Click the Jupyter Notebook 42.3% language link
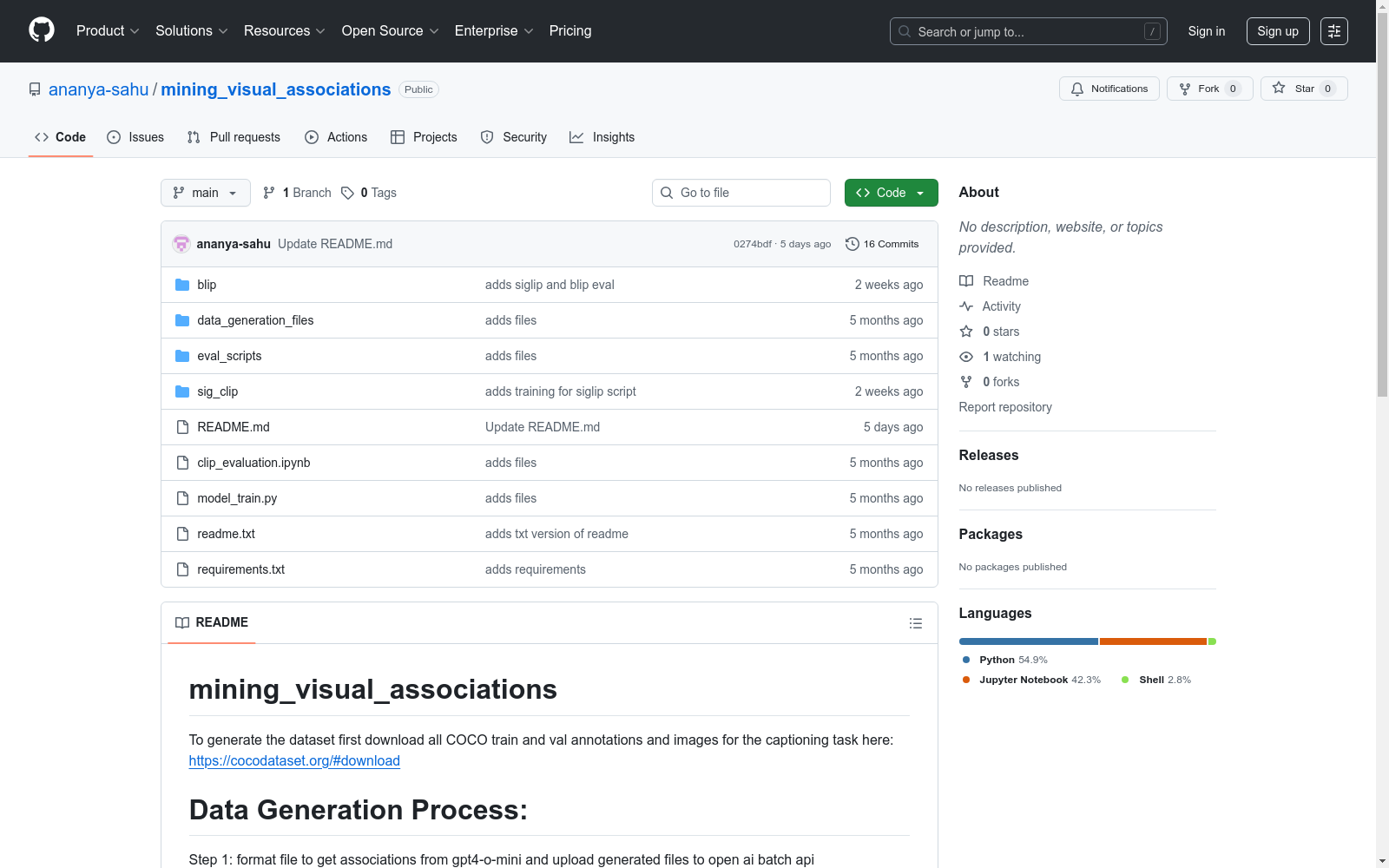Screen dimensions: 1389x868 [x=1031, y=680]
